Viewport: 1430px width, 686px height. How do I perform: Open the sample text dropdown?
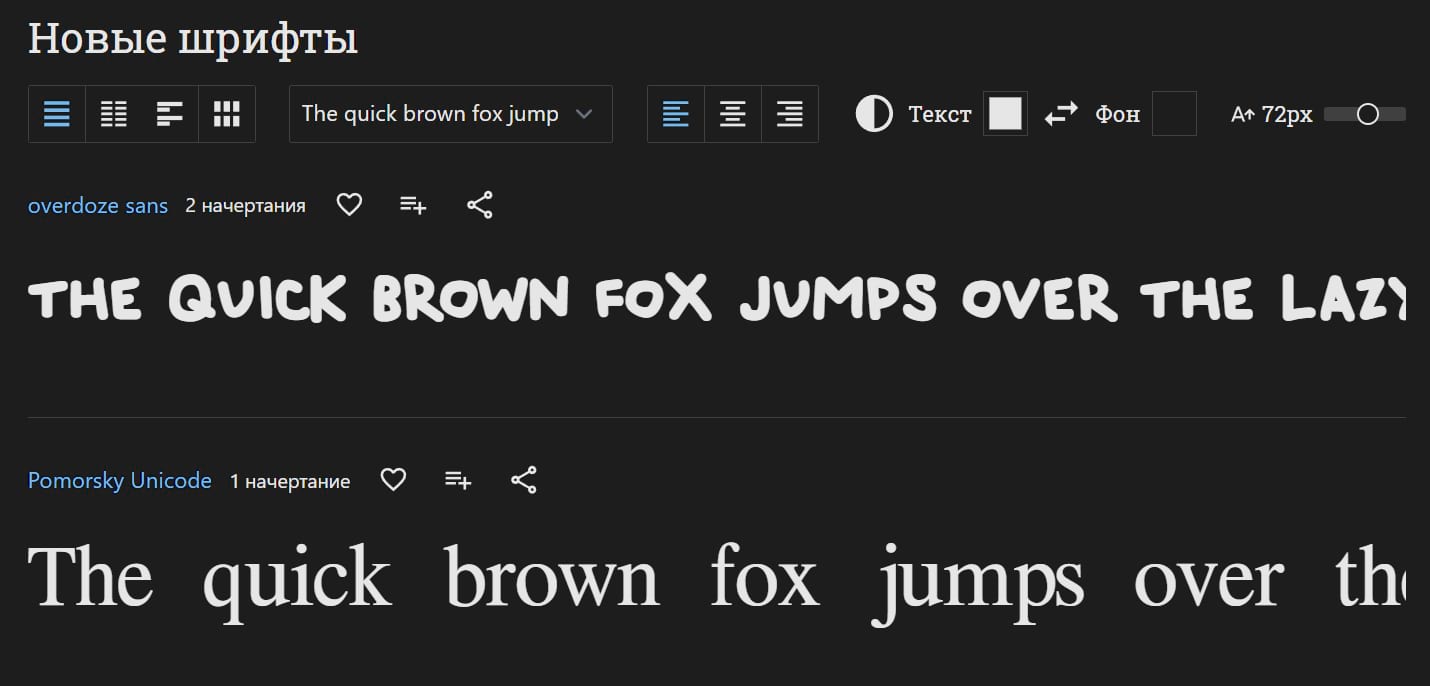(x=430, y=114)
